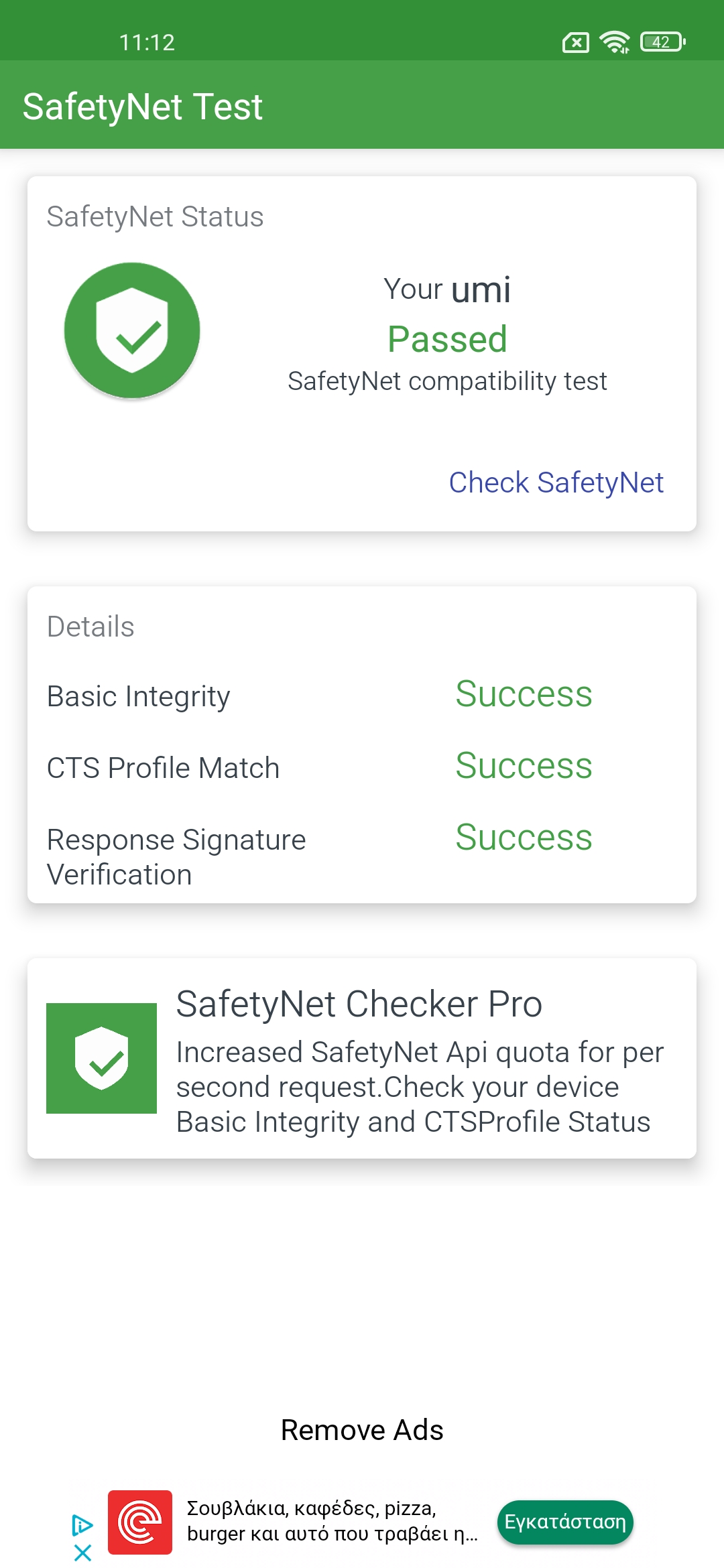Close the ad with the X icon

click(82, 1553)
